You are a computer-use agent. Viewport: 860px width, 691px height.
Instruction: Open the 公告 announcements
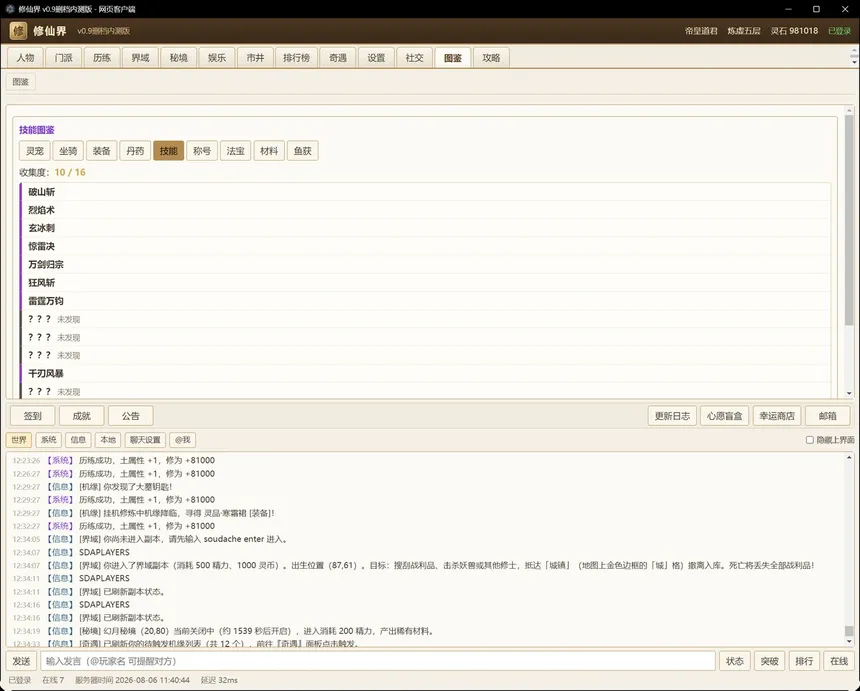click(131, 416)
